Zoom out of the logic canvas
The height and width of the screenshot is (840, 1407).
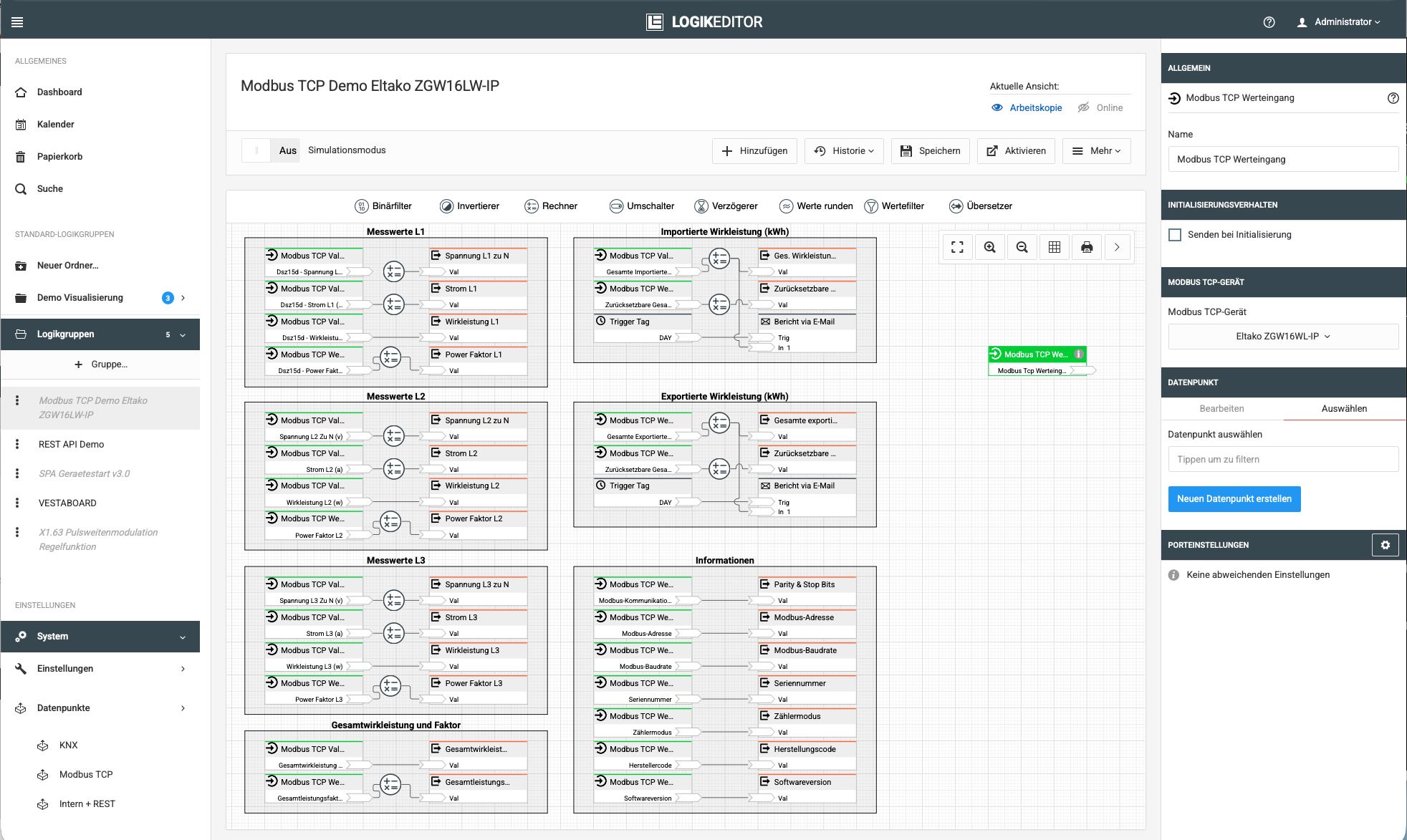(x=1022, y=247)
